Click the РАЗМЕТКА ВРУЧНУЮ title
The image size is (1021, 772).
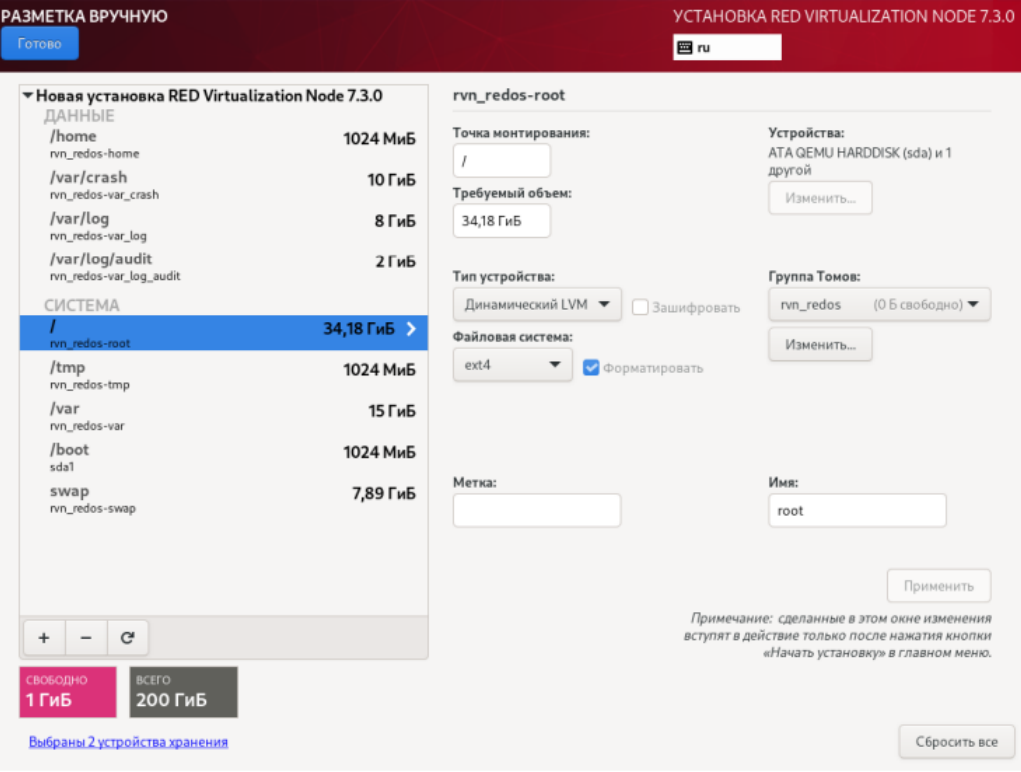[x=84, y=16]
